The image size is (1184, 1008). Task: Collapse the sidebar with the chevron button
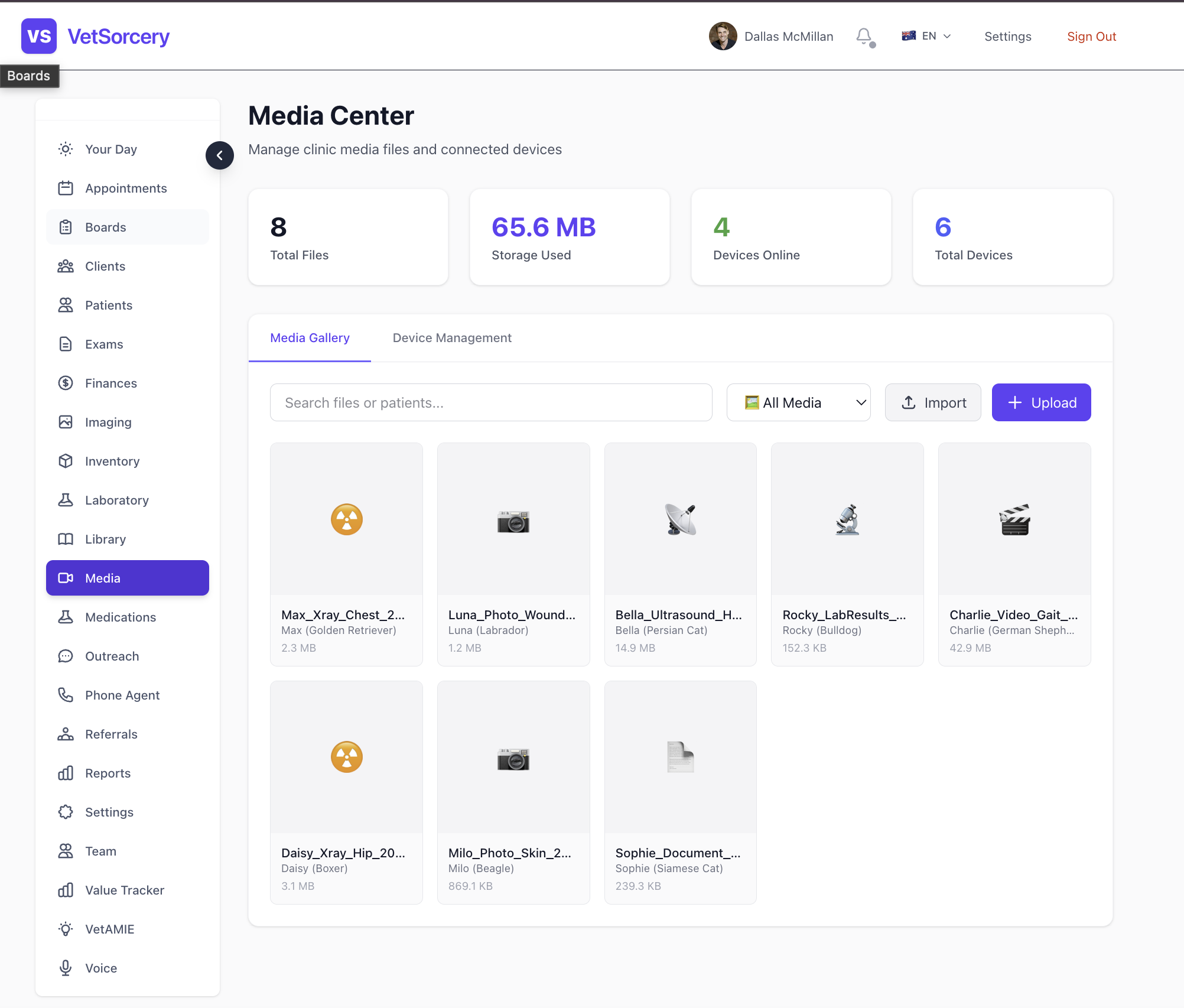point(220,155)
